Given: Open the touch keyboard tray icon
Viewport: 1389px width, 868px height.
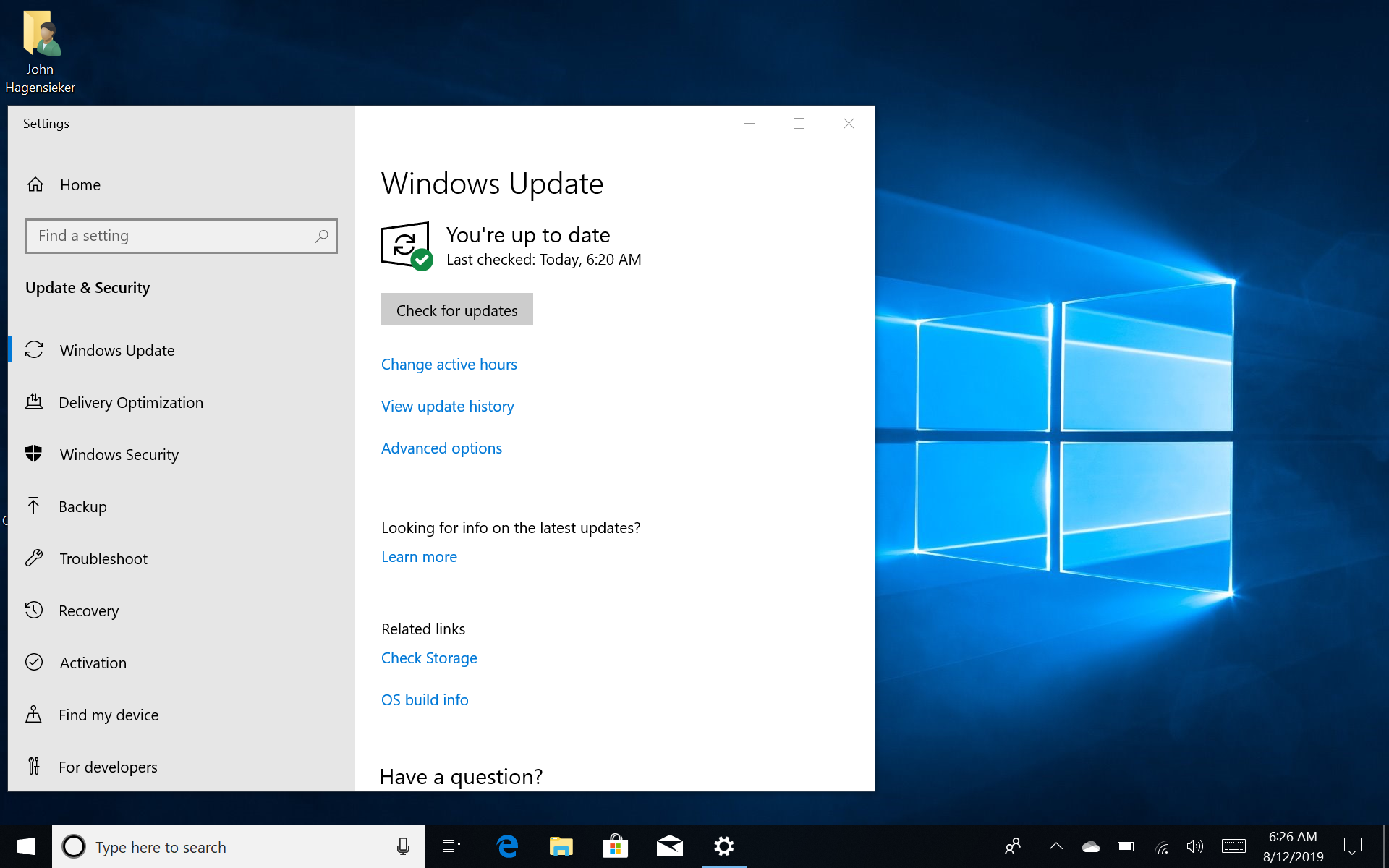Looking at the screenshot, I should point(1233,846).
